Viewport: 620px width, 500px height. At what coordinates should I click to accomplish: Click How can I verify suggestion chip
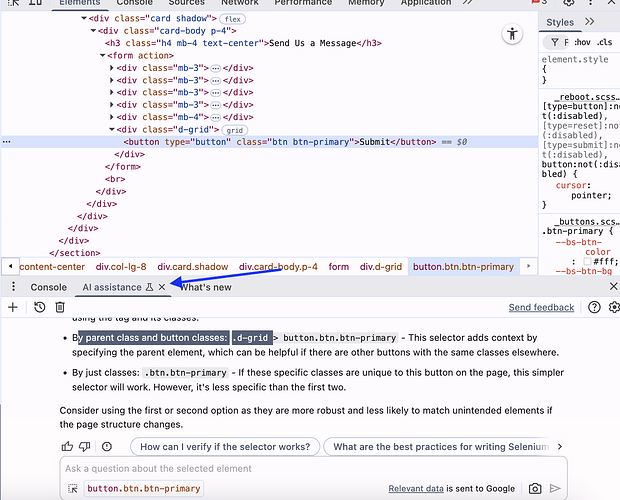coord(225,447)
